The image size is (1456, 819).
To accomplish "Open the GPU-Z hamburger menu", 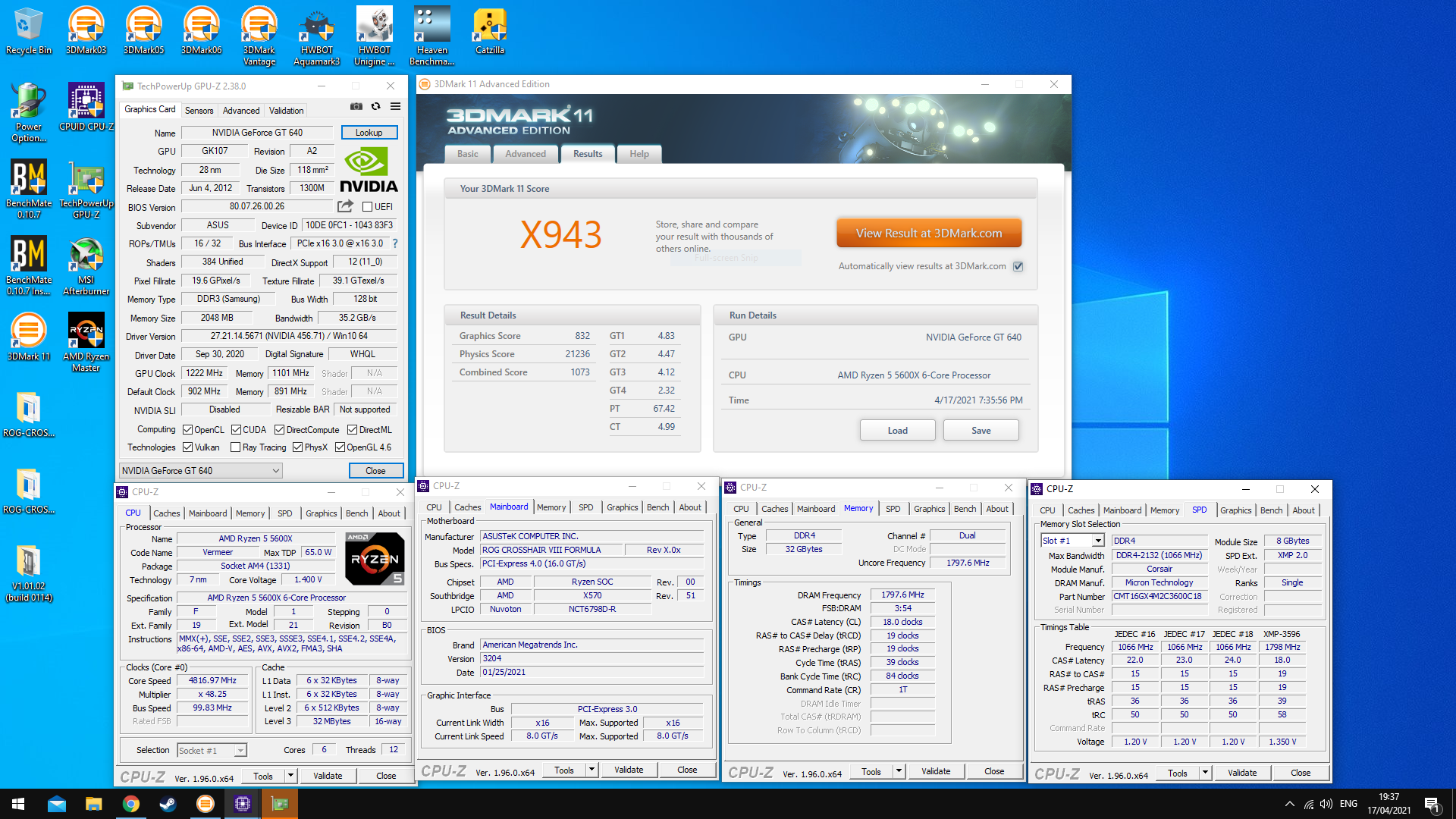I will 395,107.
